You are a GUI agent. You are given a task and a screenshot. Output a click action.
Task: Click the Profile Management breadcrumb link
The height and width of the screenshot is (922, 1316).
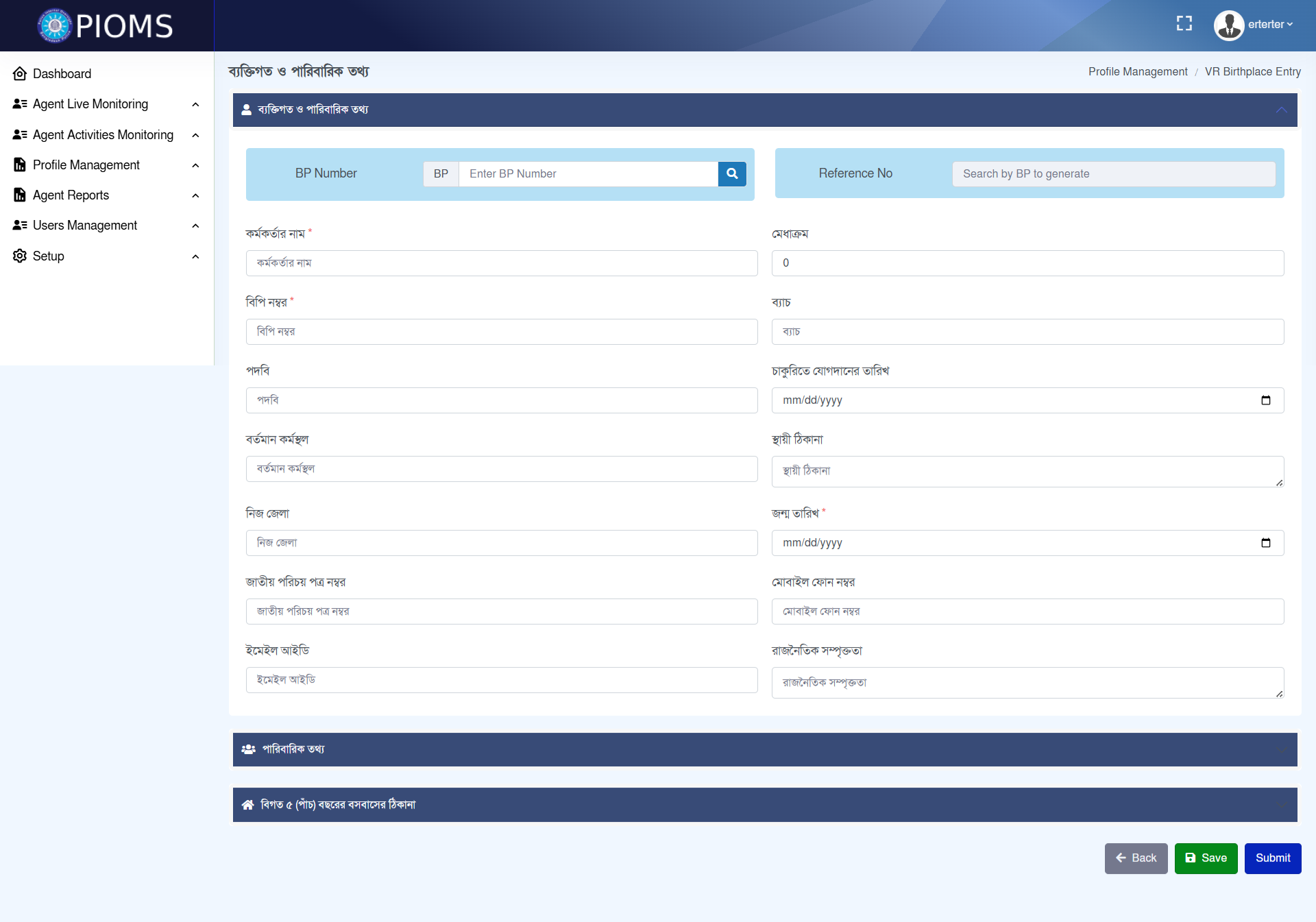click(1137, 72)
